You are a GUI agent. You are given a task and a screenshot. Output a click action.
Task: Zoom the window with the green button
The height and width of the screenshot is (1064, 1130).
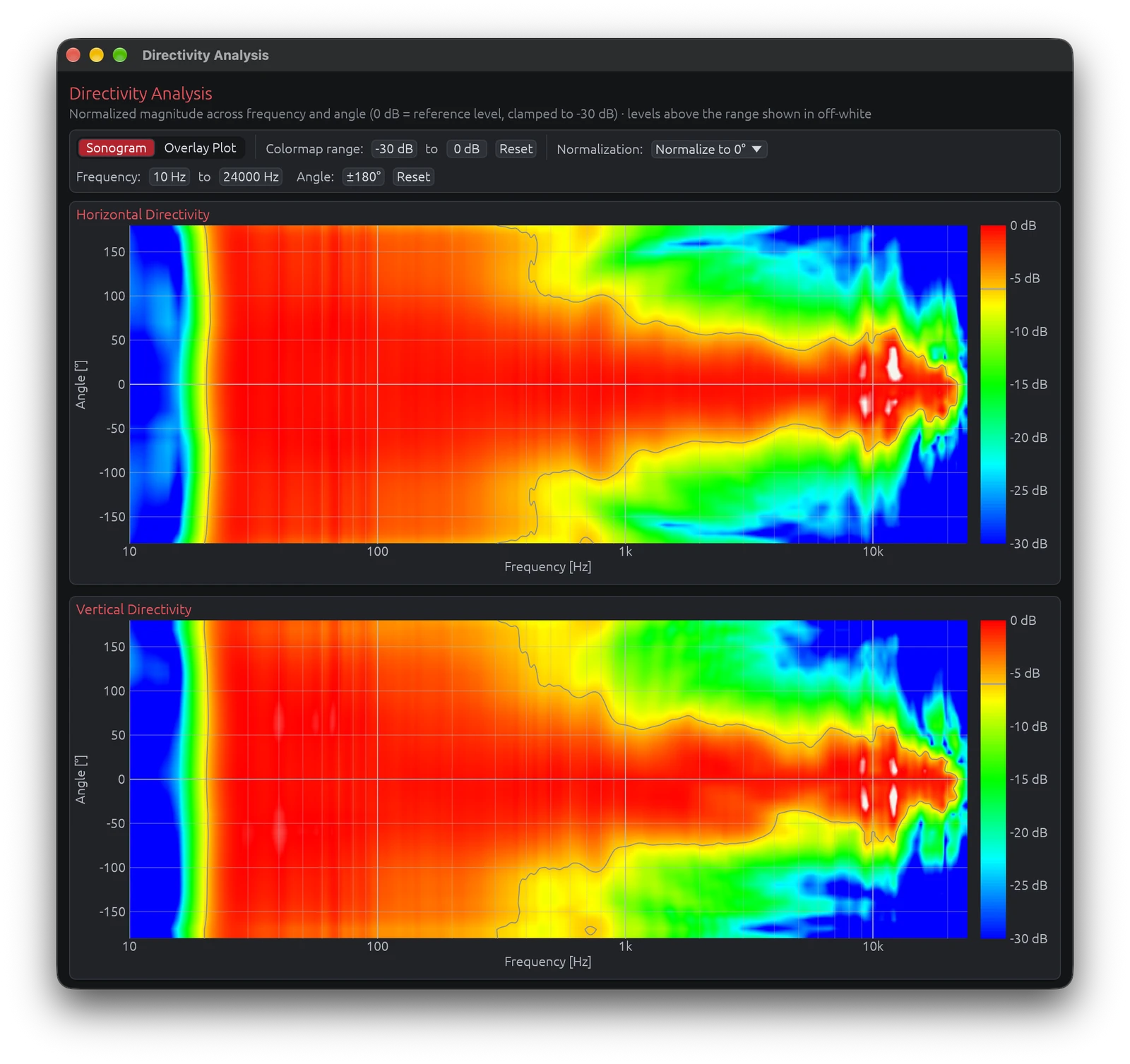coord(120,55)
